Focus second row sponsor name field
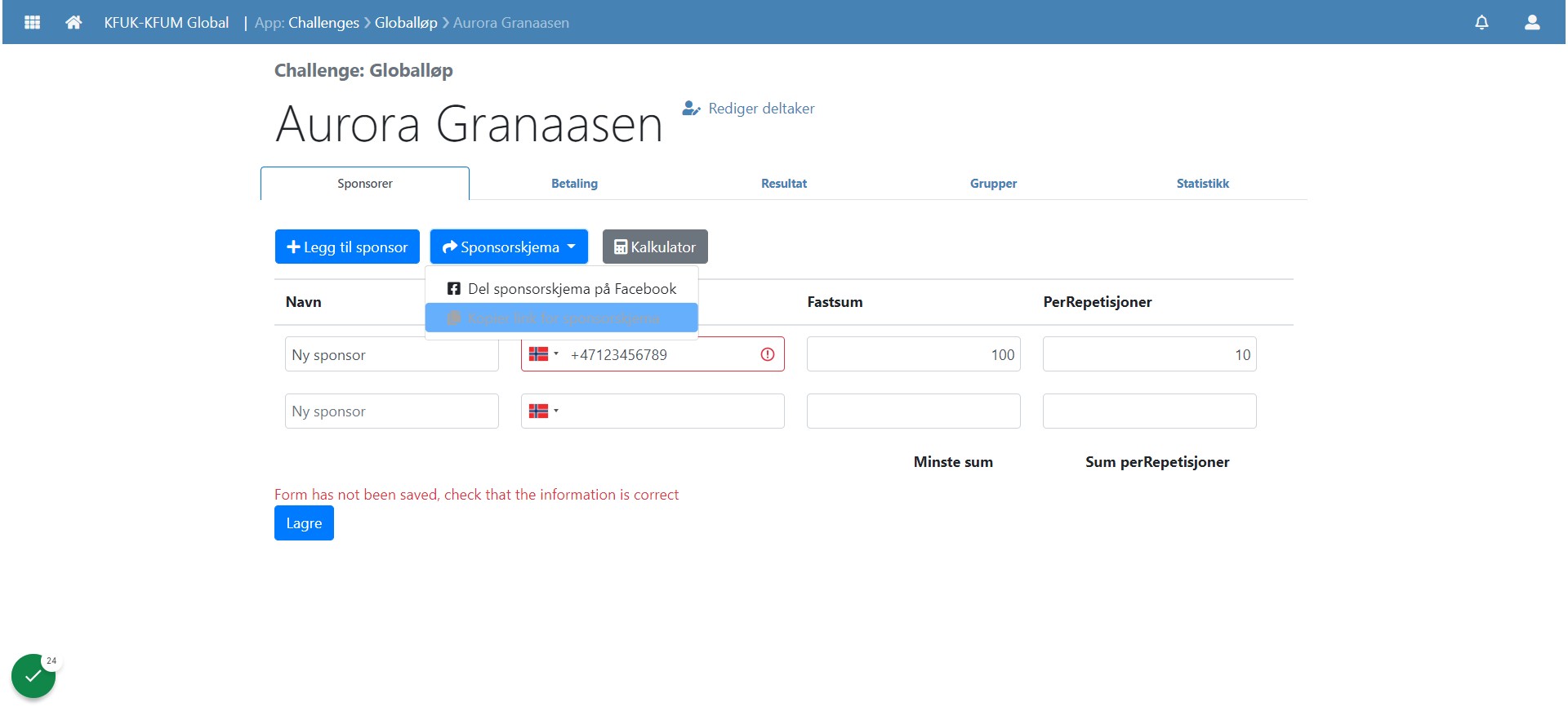Viewport: 1568px width, 707px height. coord(392,411)
